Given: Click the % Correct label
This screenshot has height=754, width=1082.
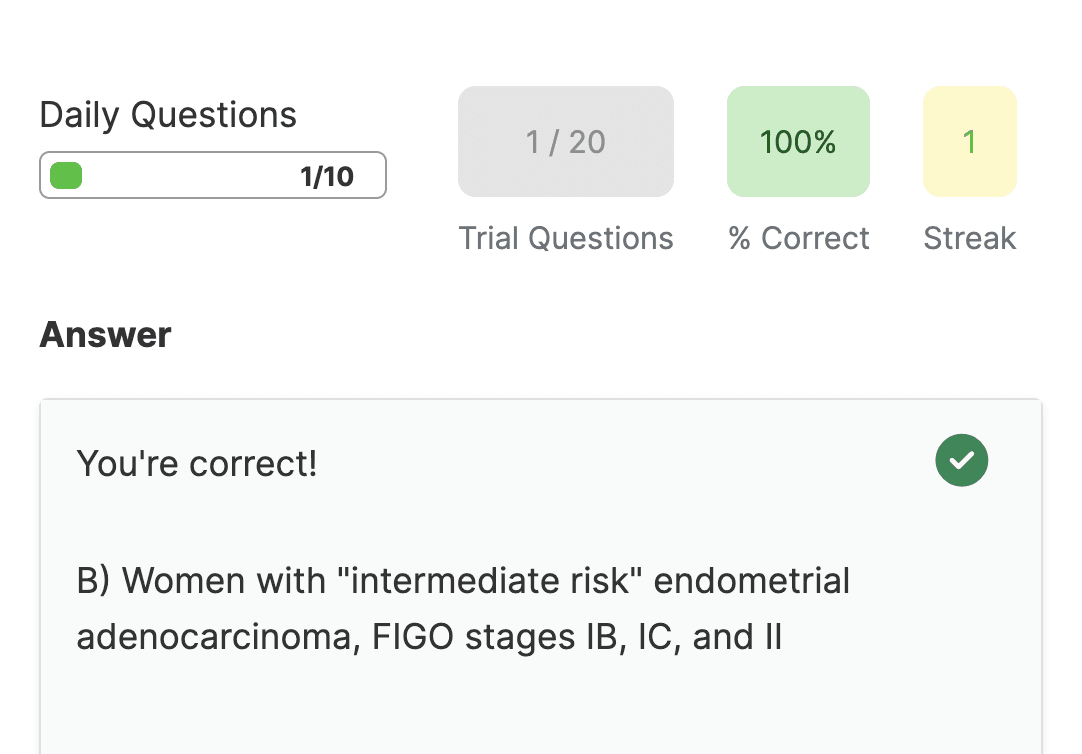Looking at the screenshot, I should click(798, 238).
